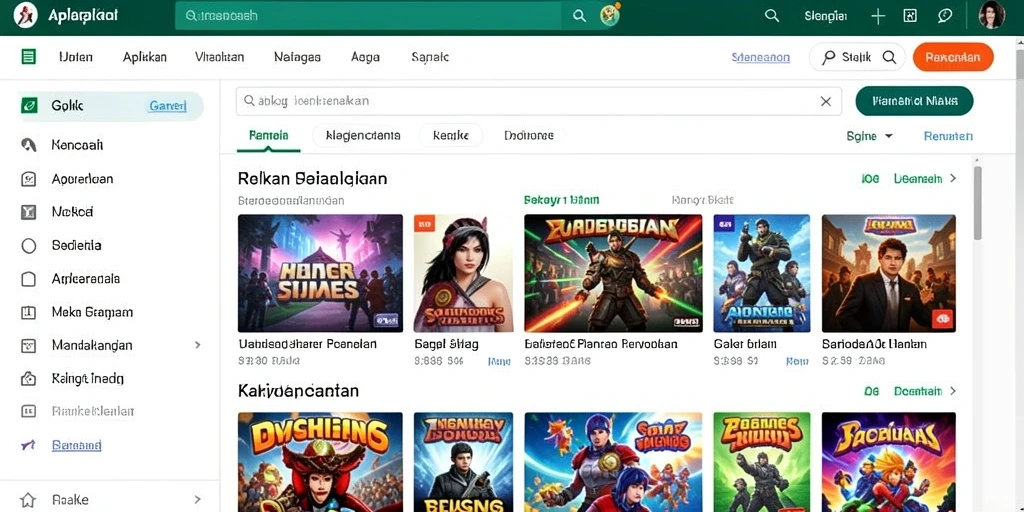This screenshot has height=512, width=1024.
Task: Open the Galer brlam game thumbnail
Action: 761,273
